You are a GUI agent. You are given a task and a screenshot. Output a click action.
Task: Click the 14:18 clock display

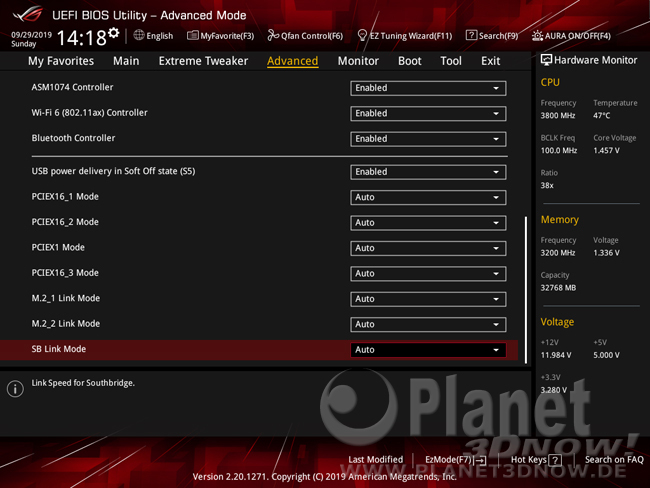point(82,38)
